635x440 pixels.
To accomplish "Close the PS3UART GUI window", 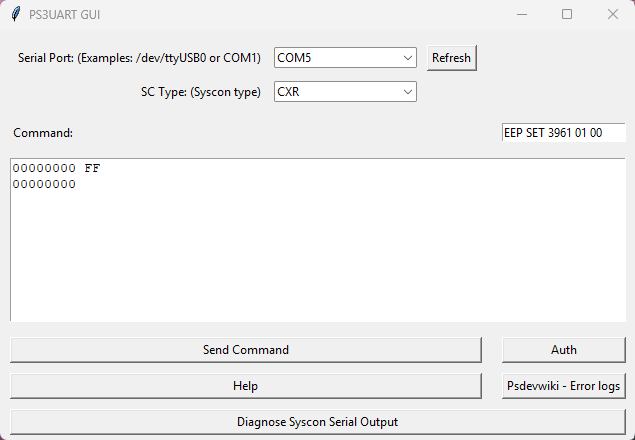I will pyautogui.click(x=612, y=15).
